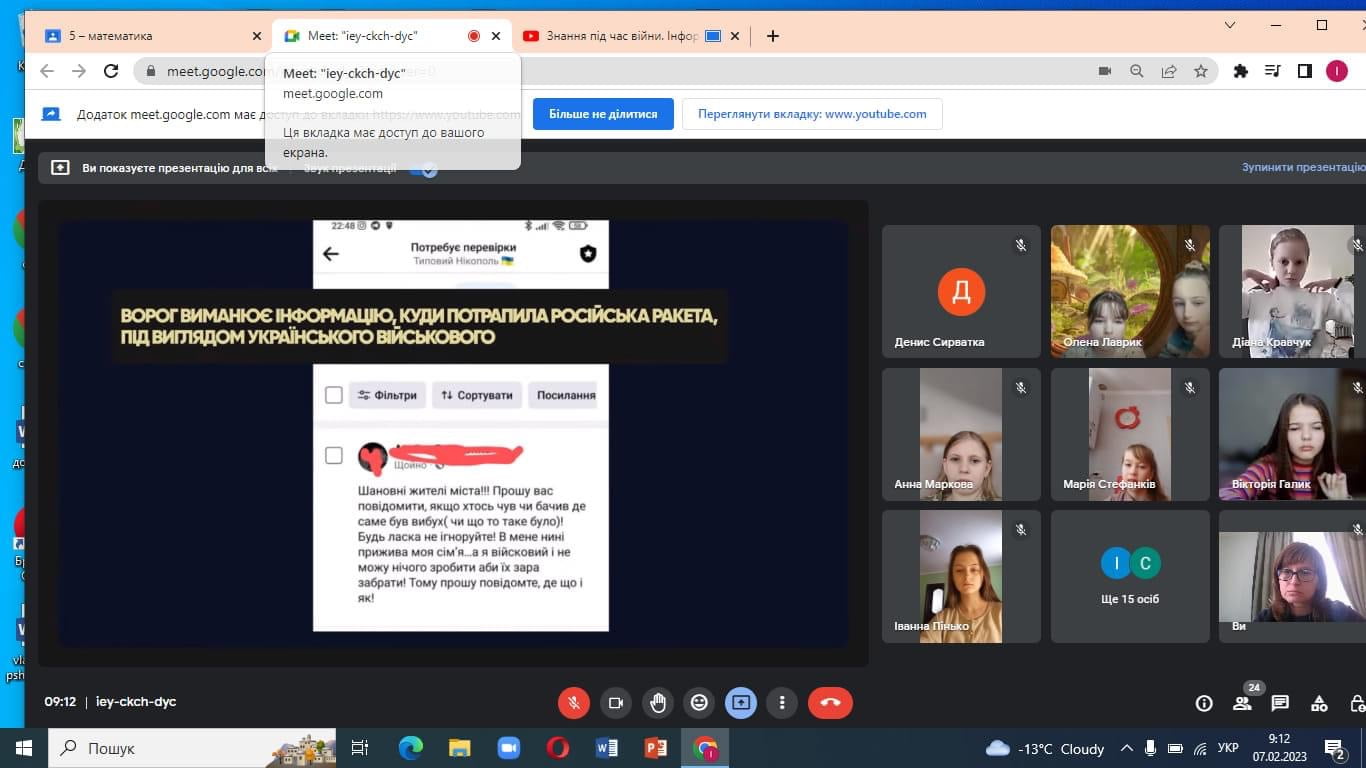1366x768 pixels.
Task: Open Microsoft Edge from taskbar
Action: click(411, 748)
